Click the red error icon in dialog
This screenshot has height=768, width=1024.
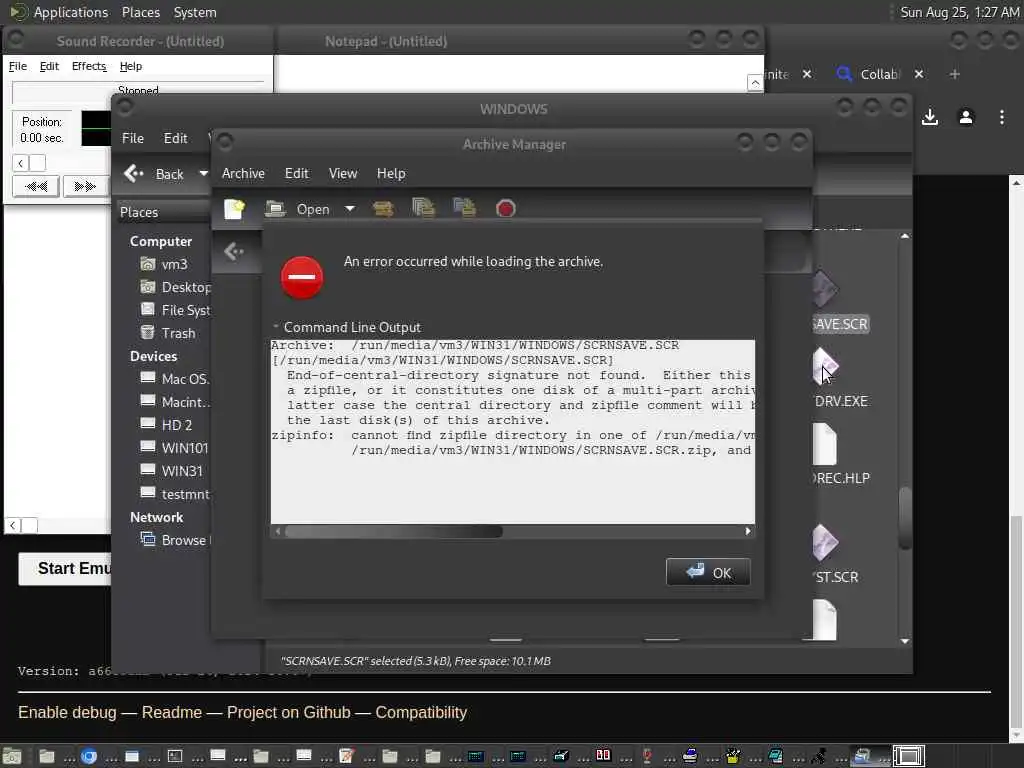tap(302, 277)
